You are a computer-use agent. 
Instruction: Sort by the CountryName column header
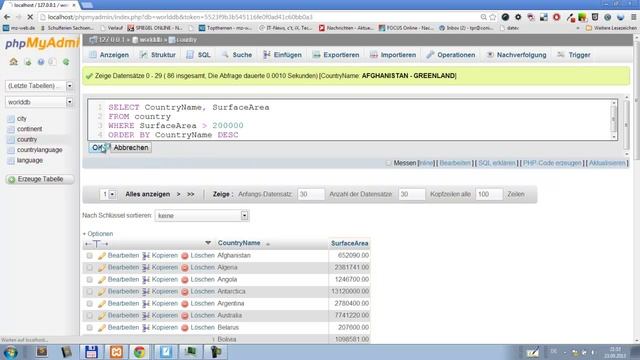click(x=239, y=243)
